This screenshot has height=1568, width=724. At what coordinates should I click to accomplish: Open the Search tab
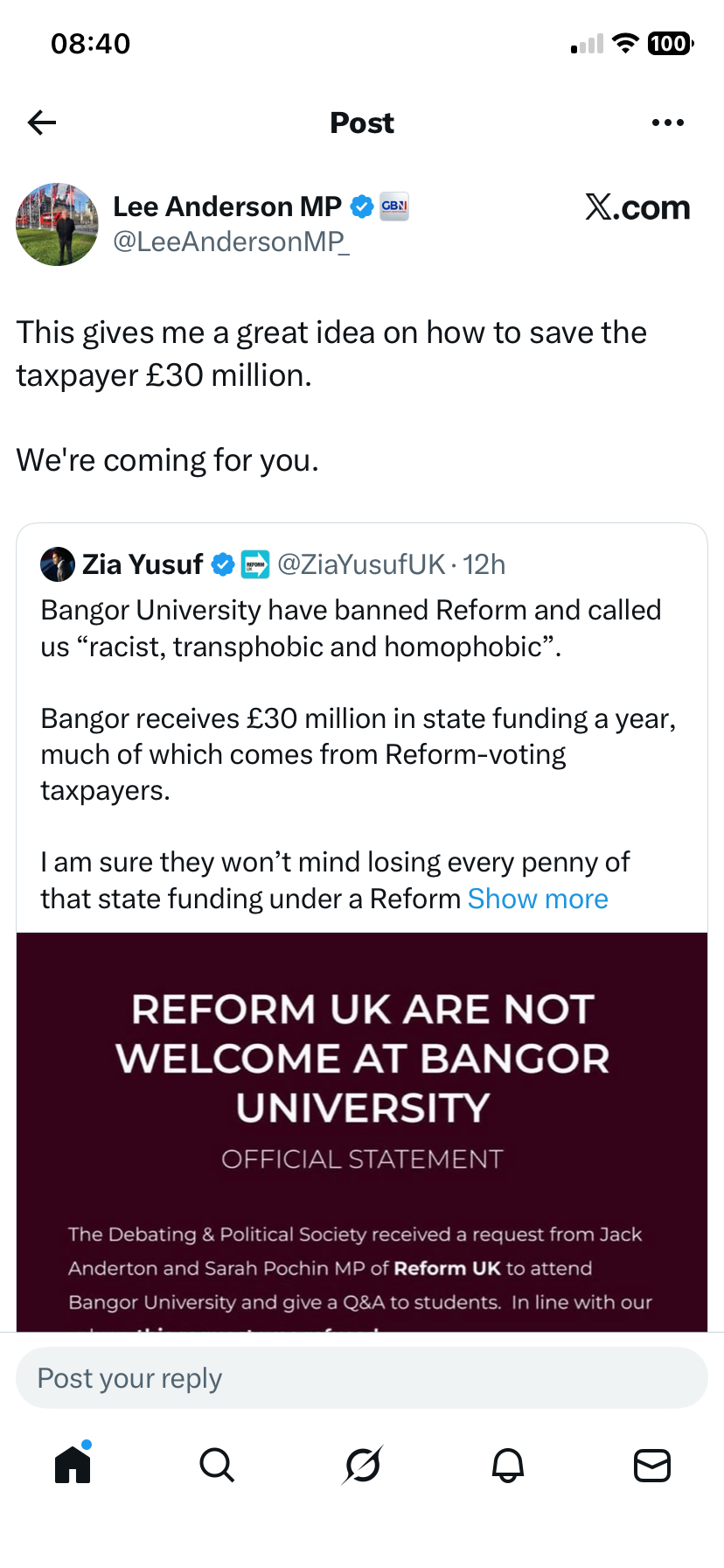[x=217, y=1464]
